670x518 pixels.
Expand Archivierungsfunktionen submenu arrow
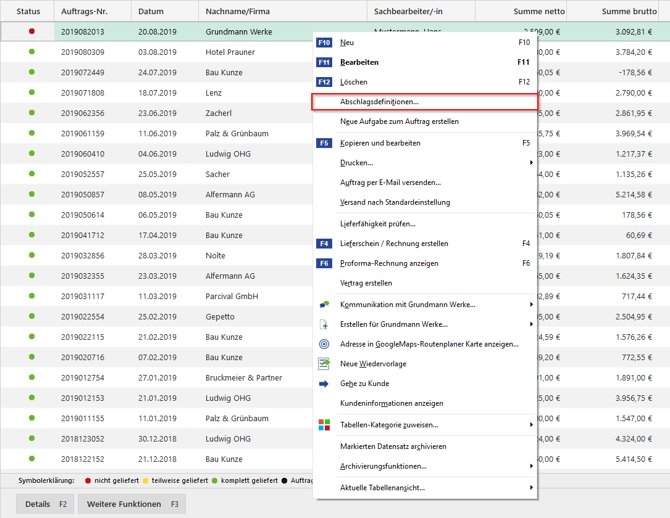[531, 466]
